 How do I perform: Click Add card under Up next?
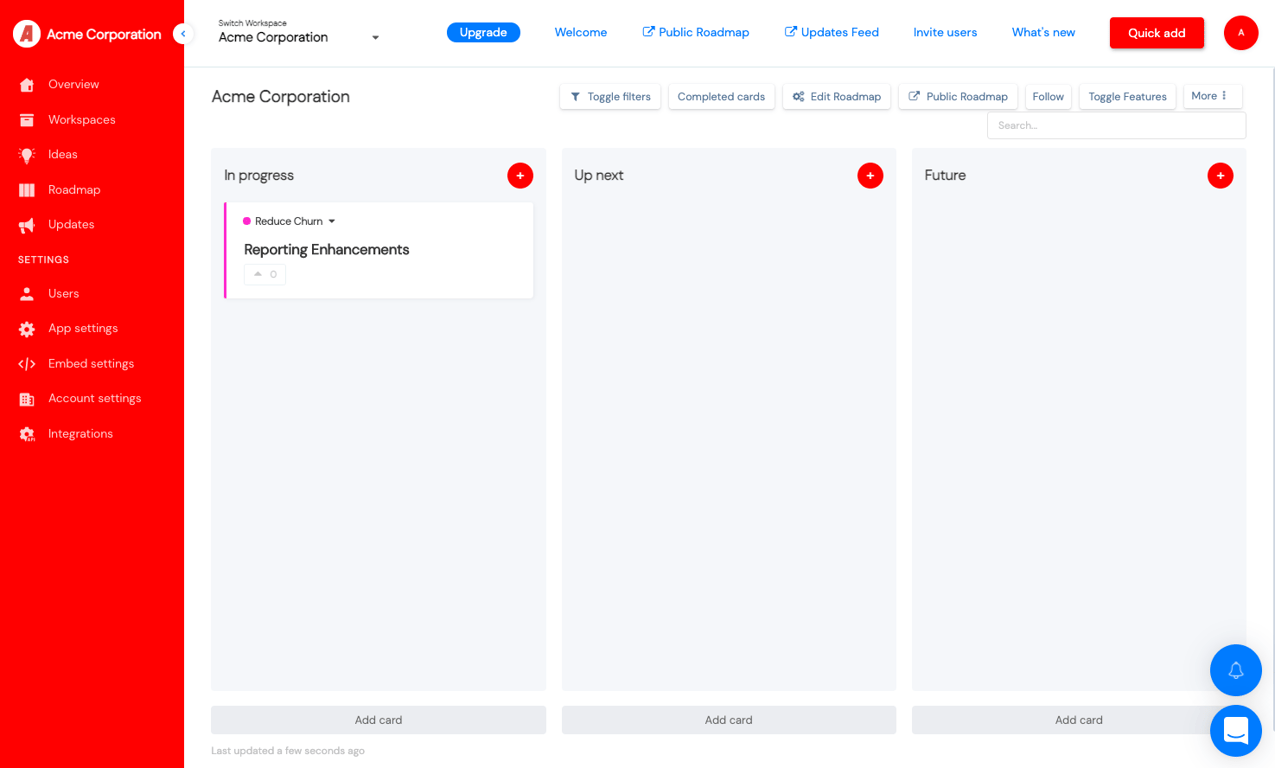[x=728, y=720]
